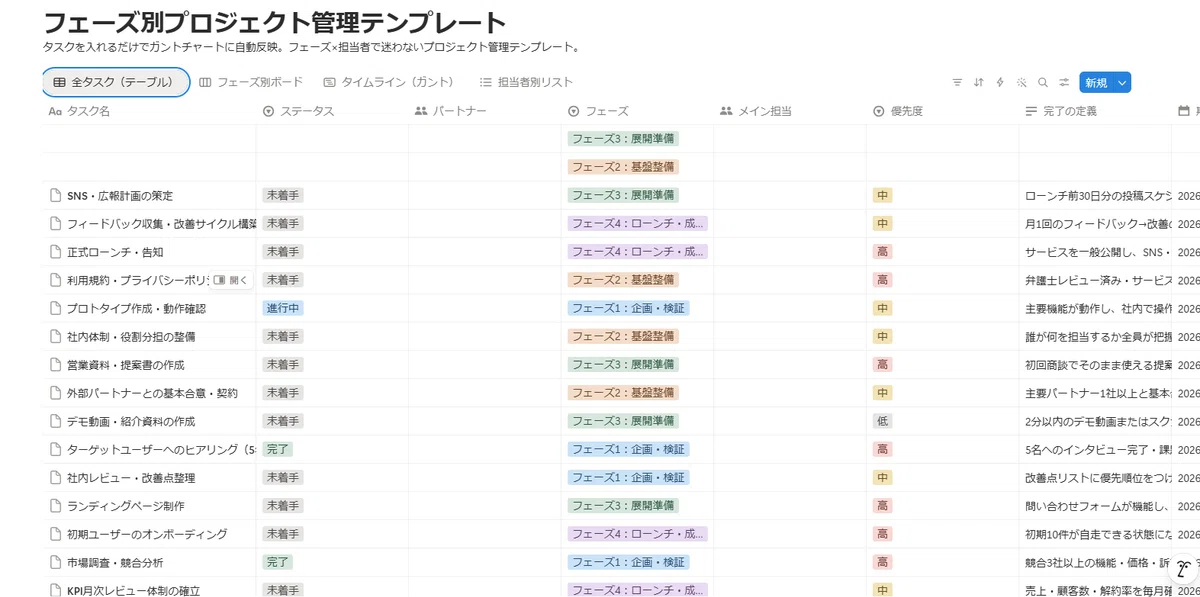Open the 優先度 column header menu
Image resolution: width=1200 pixels, height=597 pixels.
pos(942,111)
